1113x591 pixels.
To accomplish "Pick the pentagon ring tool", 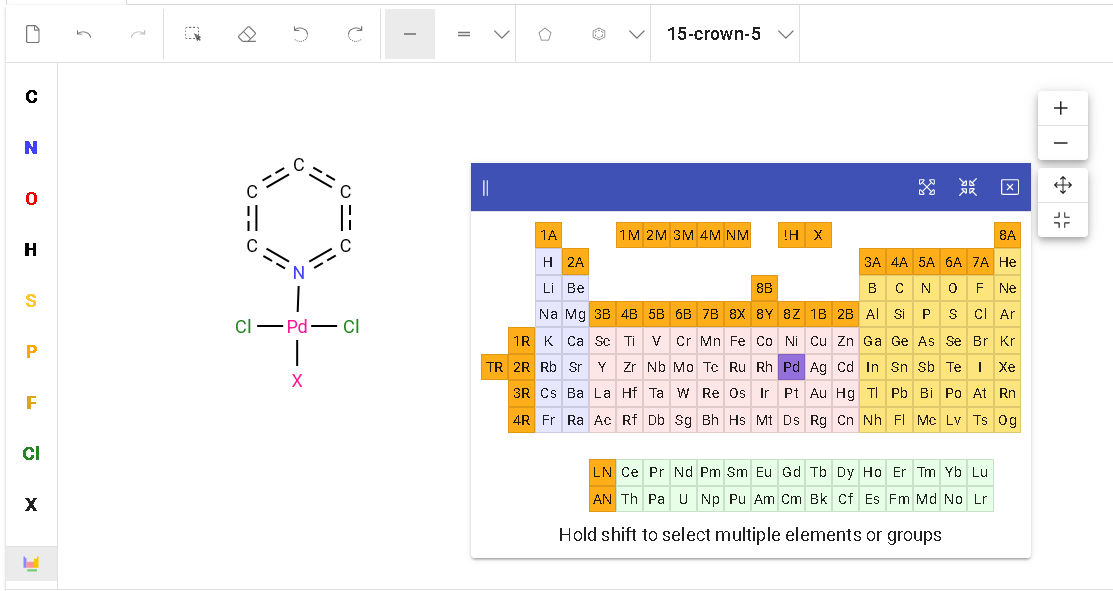I will (545, 34).
